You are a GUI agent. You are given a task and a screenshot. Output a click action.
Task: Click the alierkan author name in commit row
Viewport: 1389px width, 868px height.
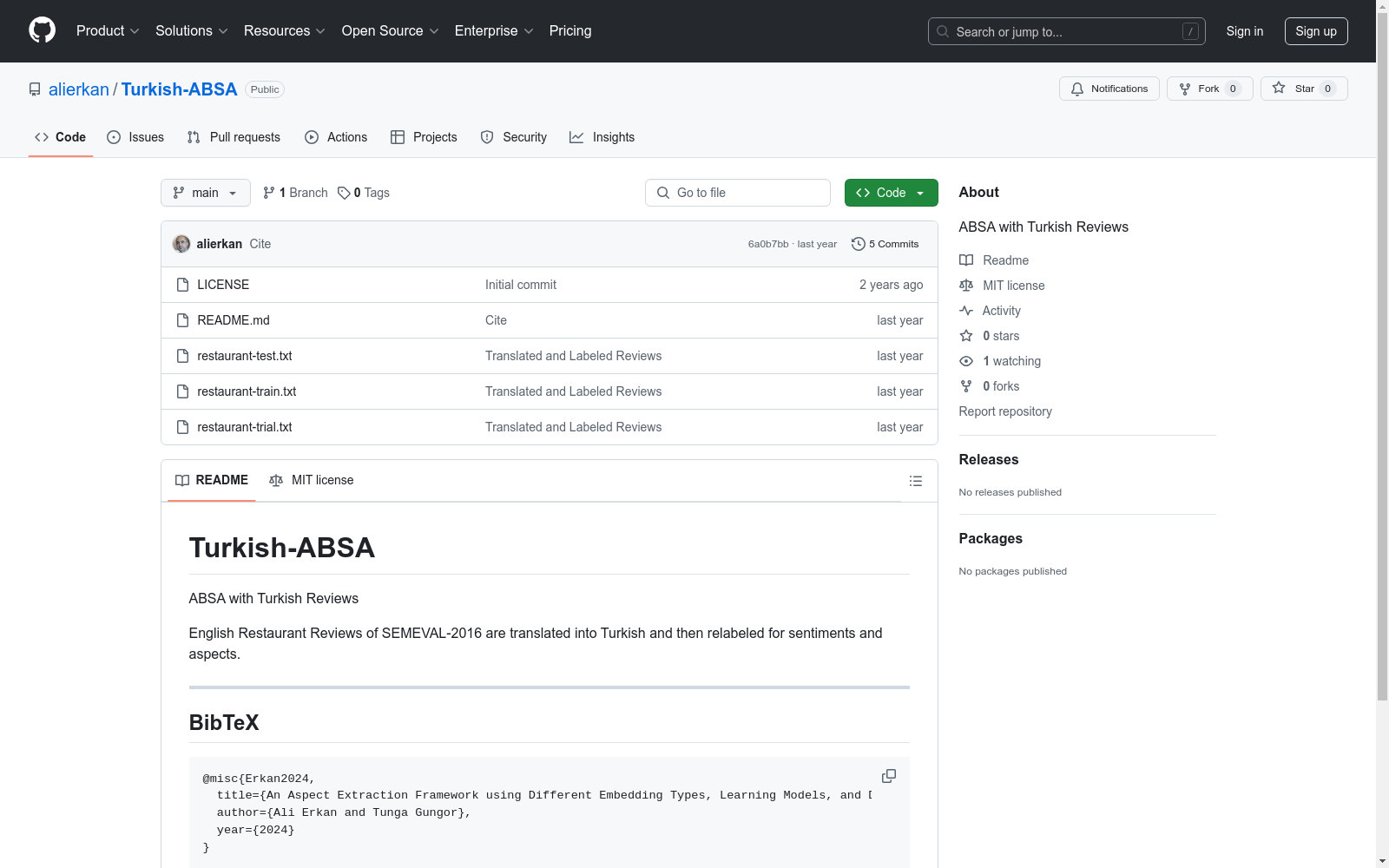coord(220,244)
